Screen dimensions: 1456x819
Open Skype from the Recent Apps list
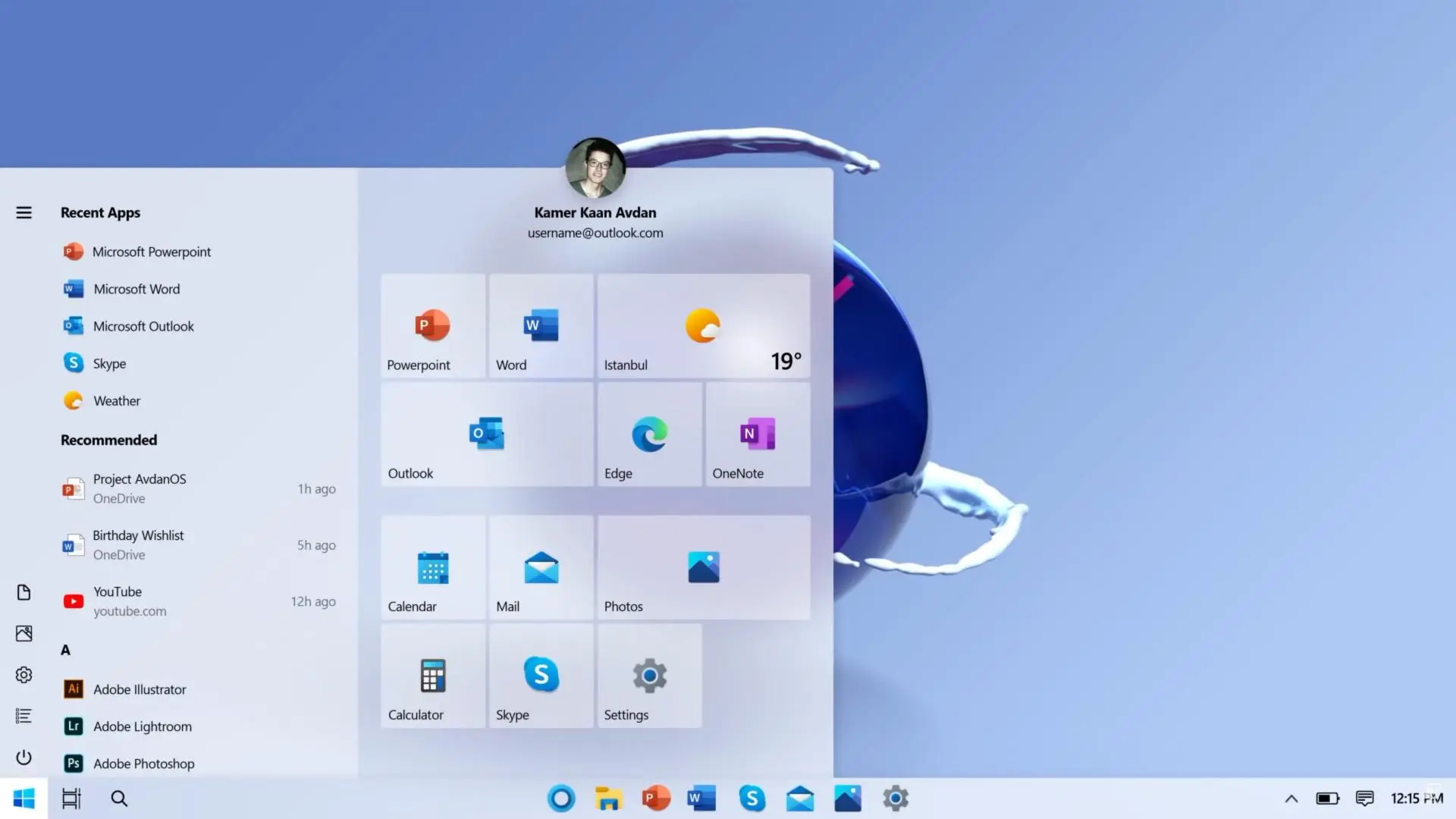coord(95,363)
